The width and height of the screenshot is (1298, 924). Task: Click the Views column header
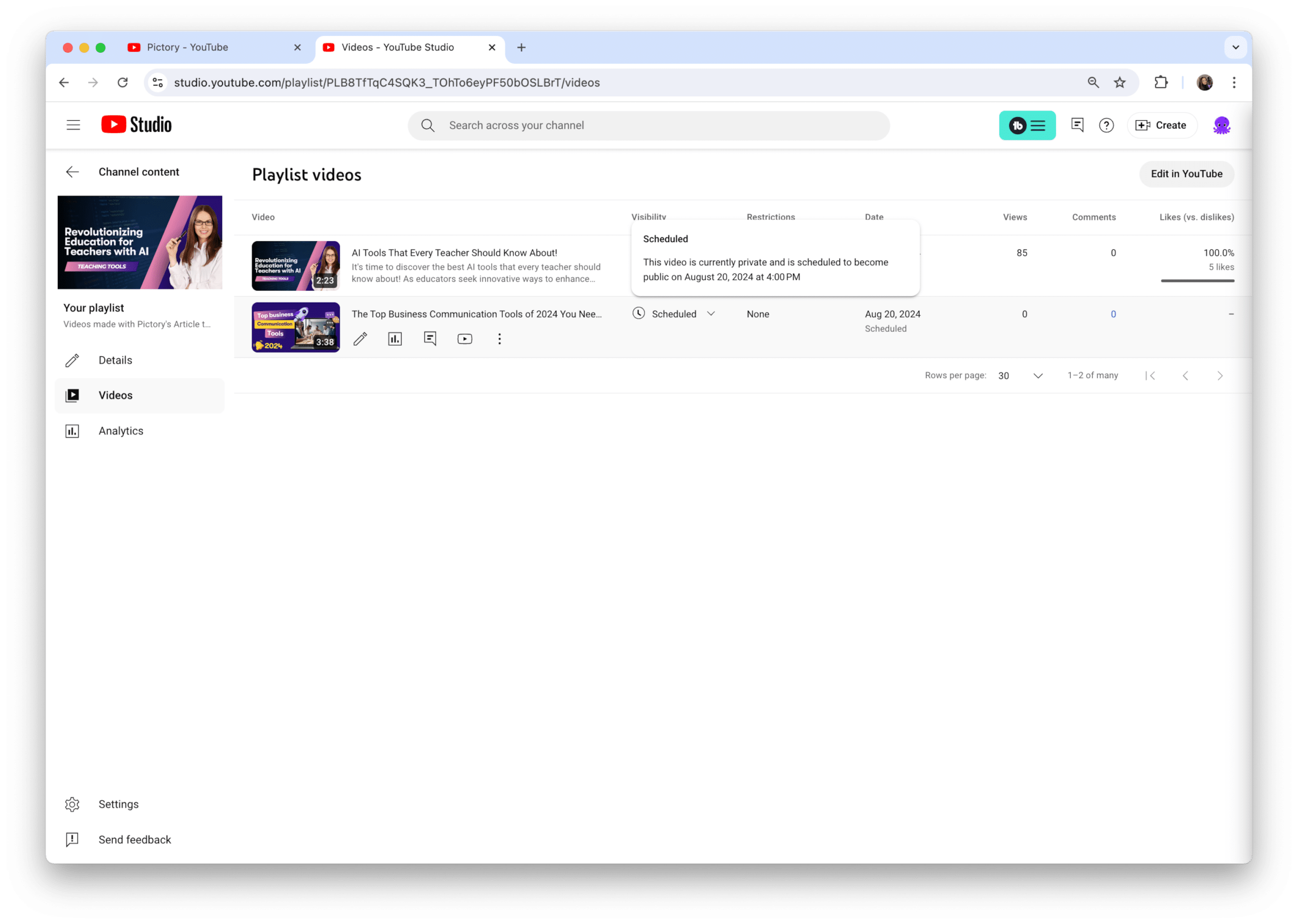coord(1015,217)
